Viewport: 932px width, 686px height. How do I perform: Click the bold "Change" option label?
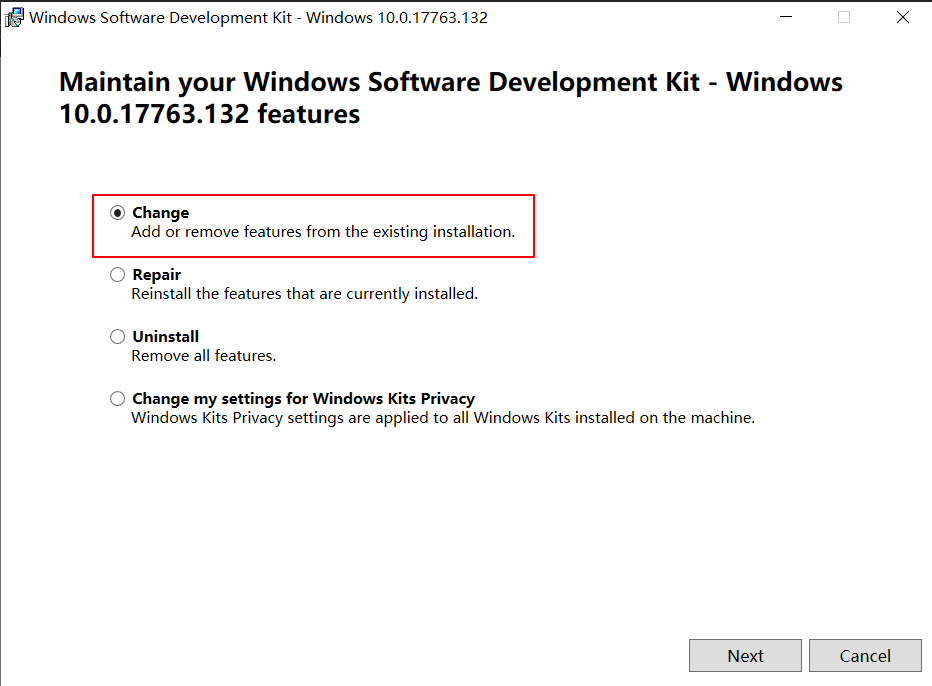tap(160, 213)
